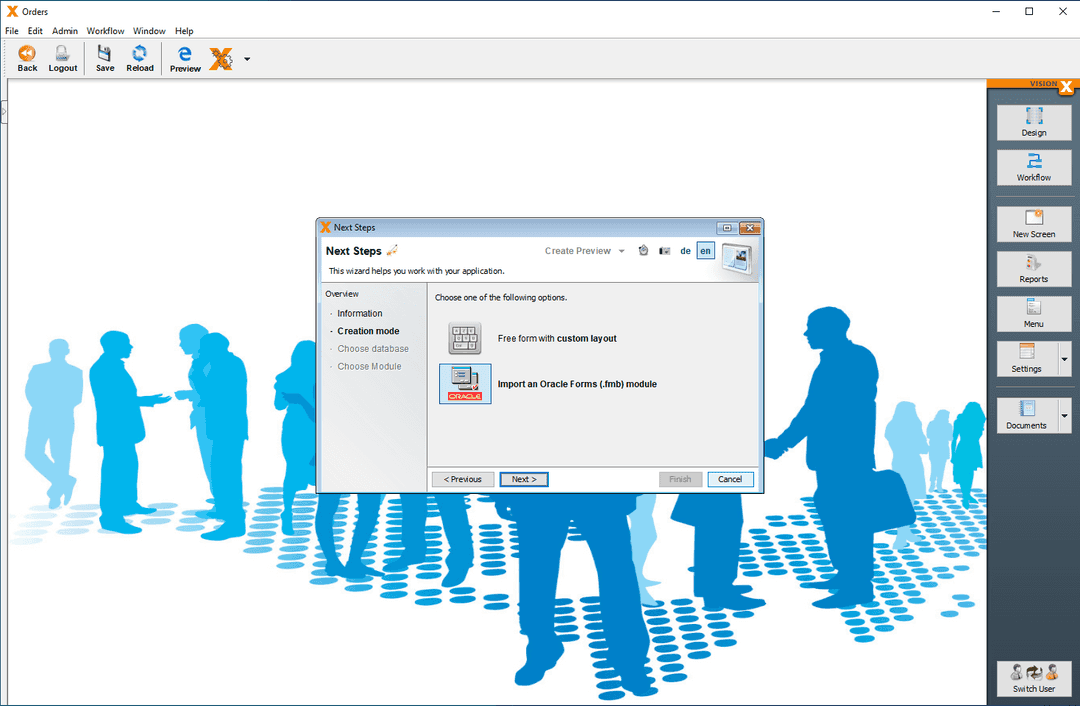1080x706 pixels.
Task: Open the Design panel in the Vision sidebar
Action: 1034,122
